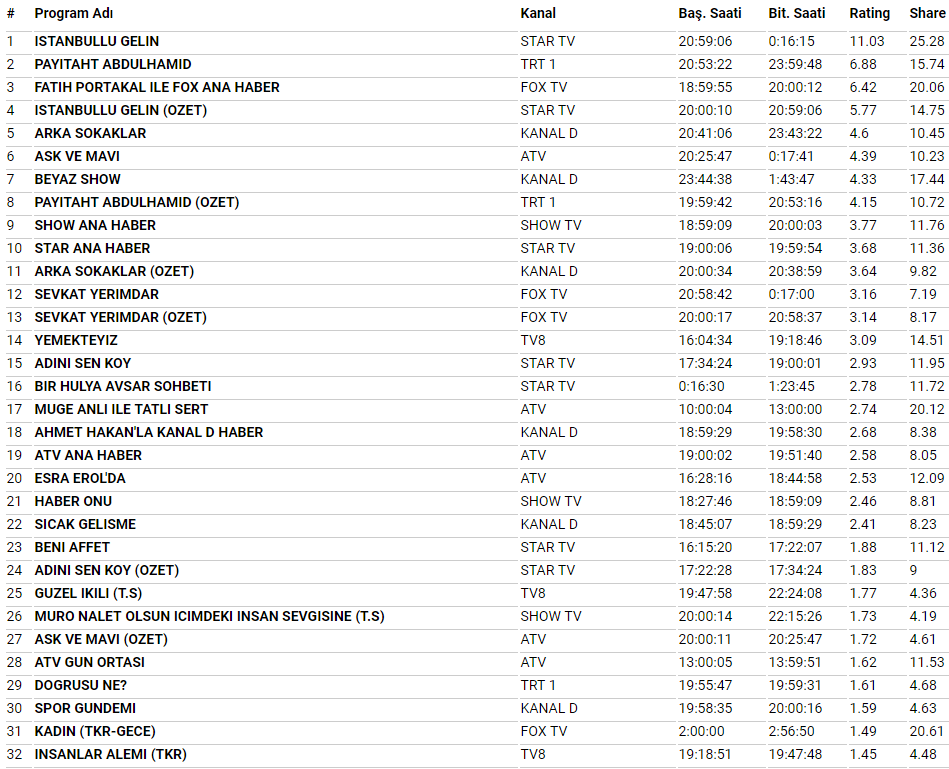Select BIR HULYA AVSAR SOHBETI entry

pyautogui.click(x=123, y=386)
